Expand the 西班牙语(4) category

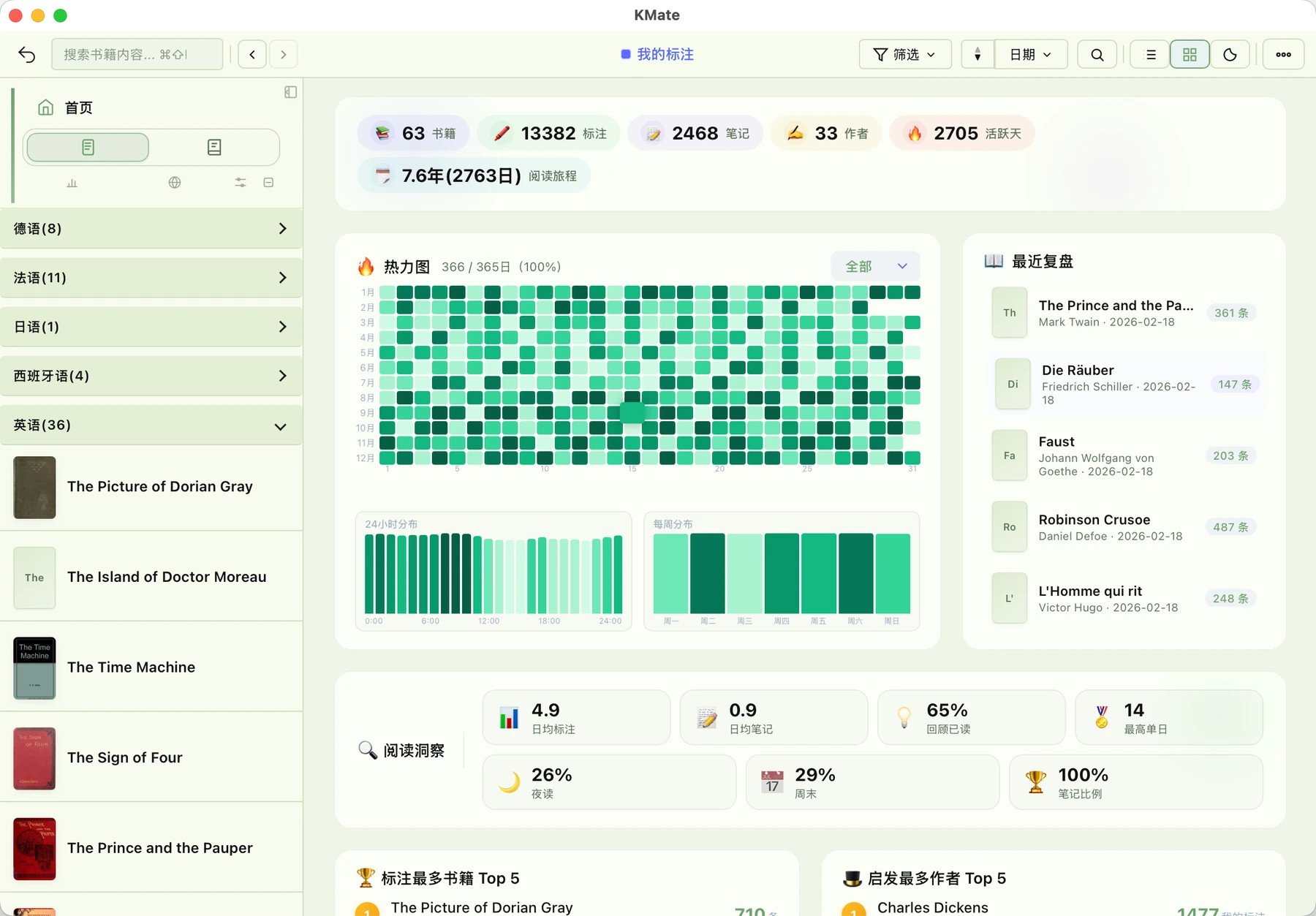151,376
